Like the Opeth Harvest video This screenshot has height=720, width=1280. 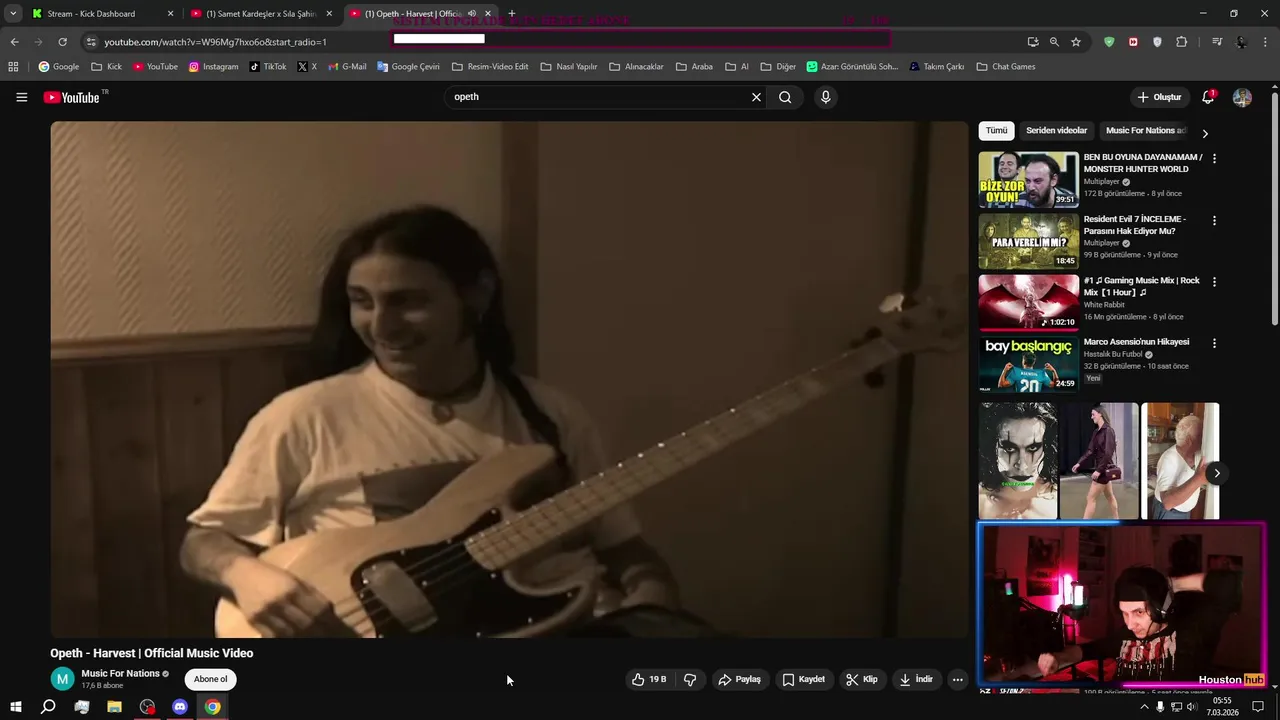[649, 679]
